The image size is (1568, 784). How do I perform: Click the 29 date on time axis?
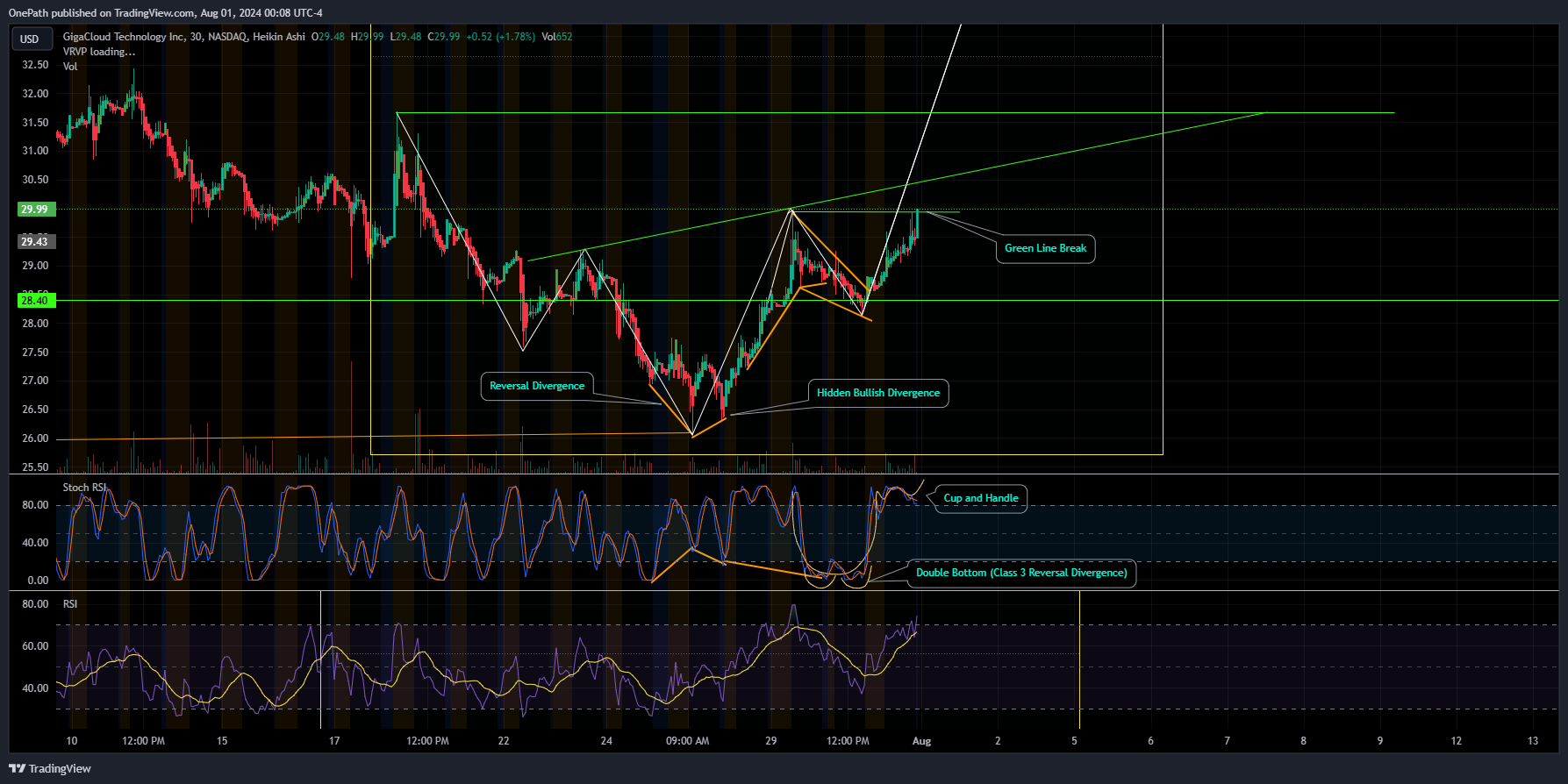(770, 741)
